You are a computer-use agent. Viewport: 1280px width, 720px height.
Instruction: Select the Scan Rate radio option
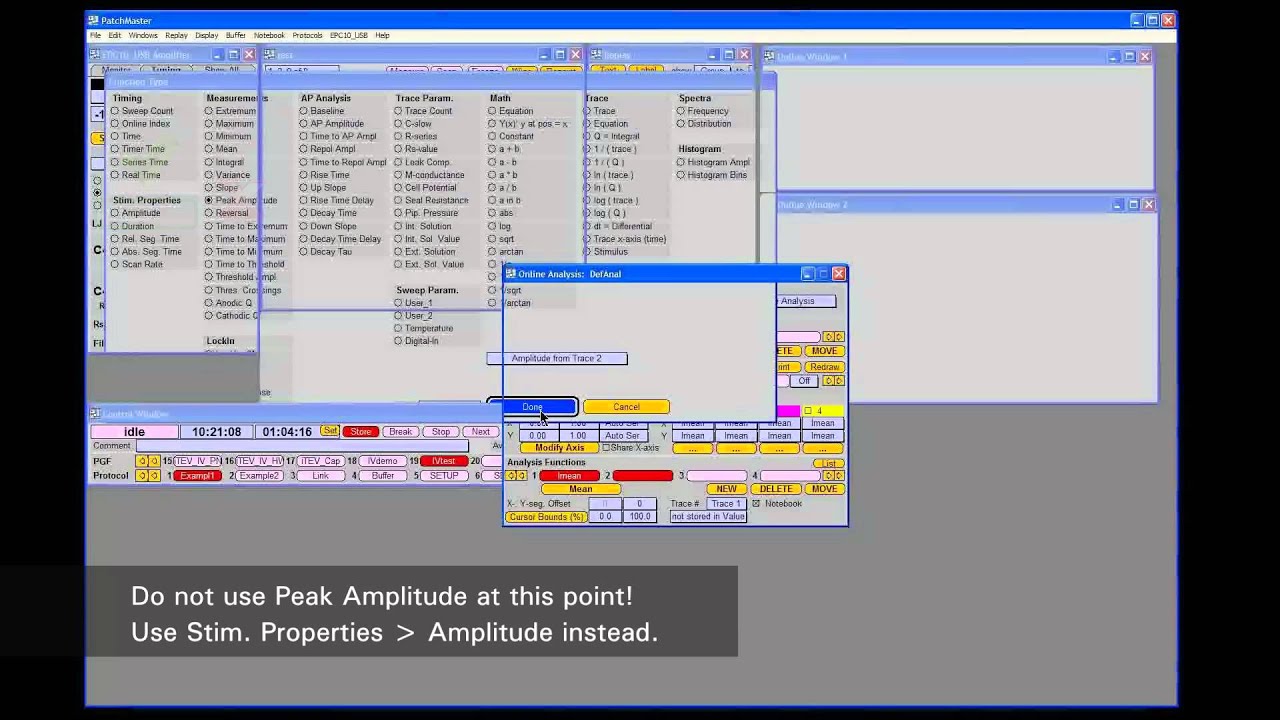coord(115,264)
